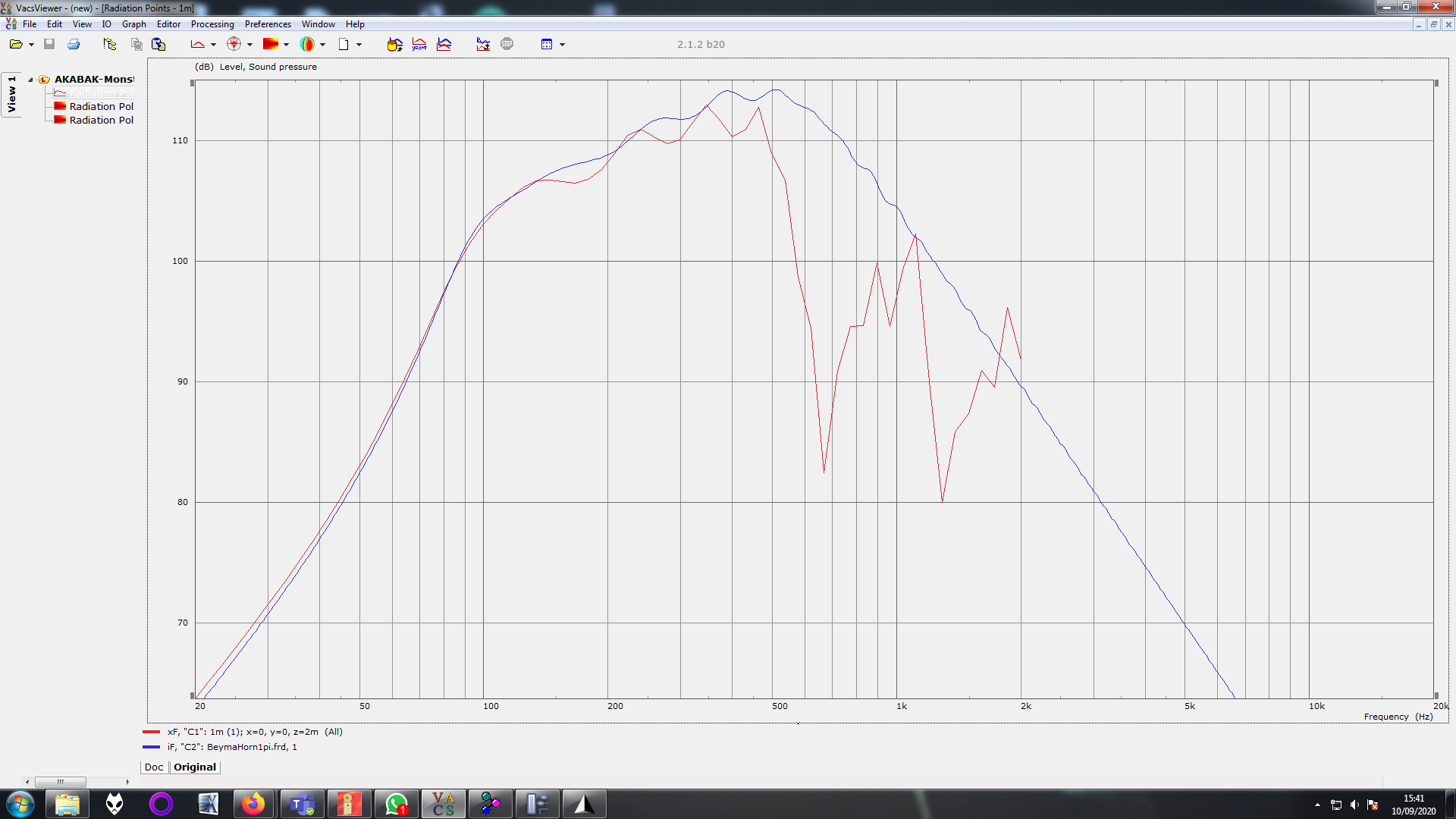Click the colored balloon plot icon

307,45
